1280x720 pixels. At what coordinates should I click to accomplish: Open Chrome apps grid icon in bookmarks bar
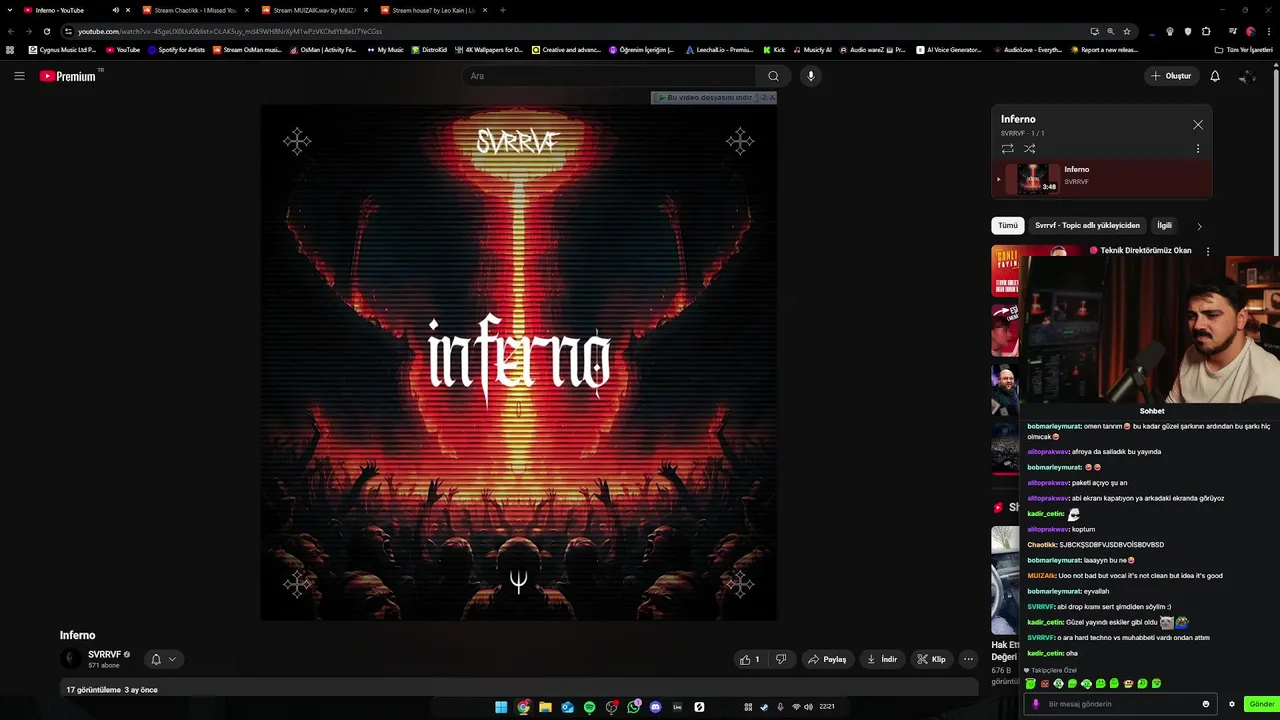click(x=10, y=50)
